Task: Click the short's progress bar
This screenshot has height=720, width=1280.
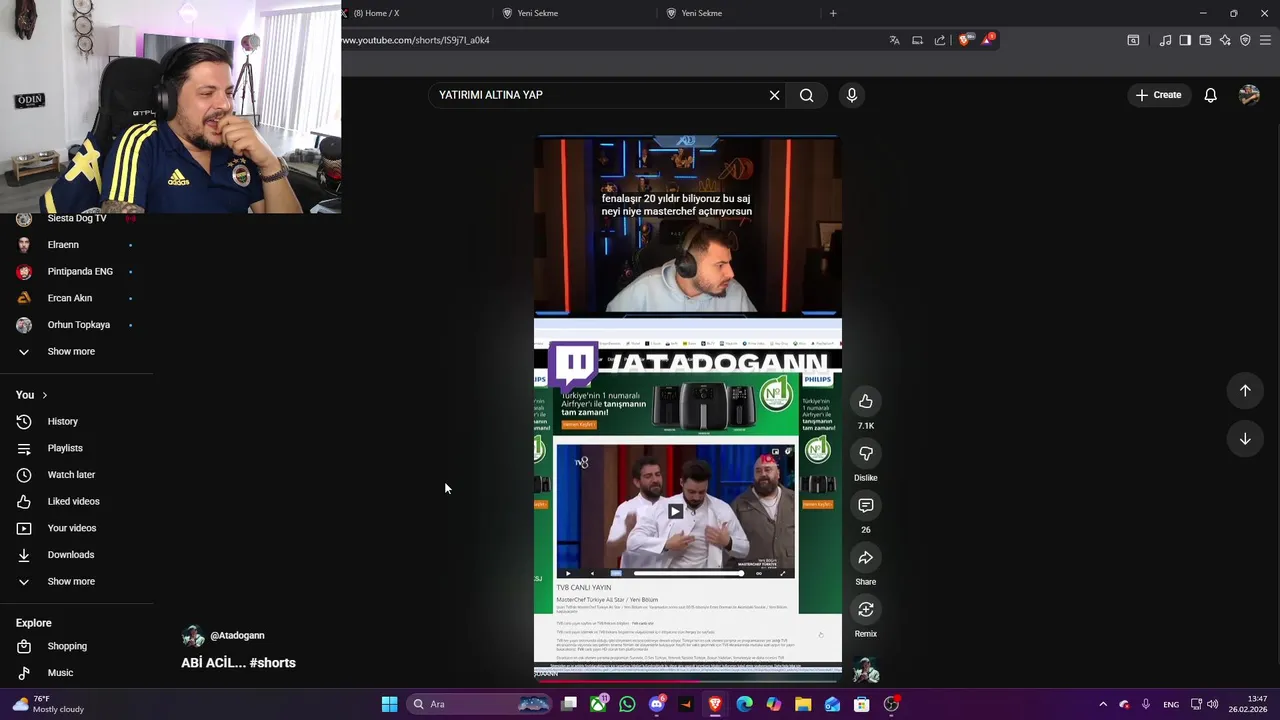Action: tap(688, 682)
